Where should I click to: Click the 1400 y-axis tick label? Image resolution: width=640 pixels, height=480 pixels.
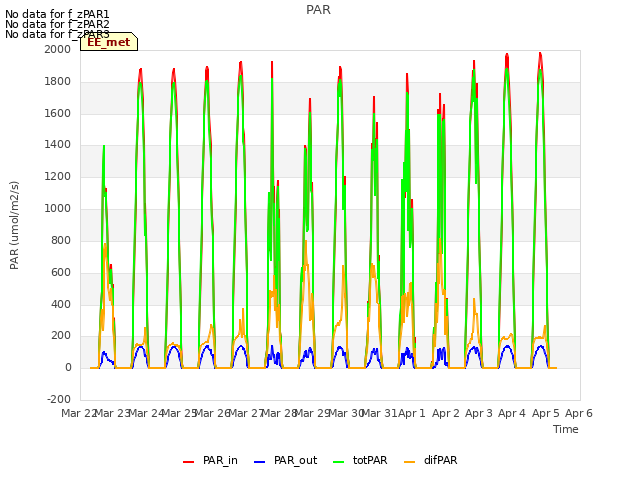pyautogui.click(x=58, y=144)
